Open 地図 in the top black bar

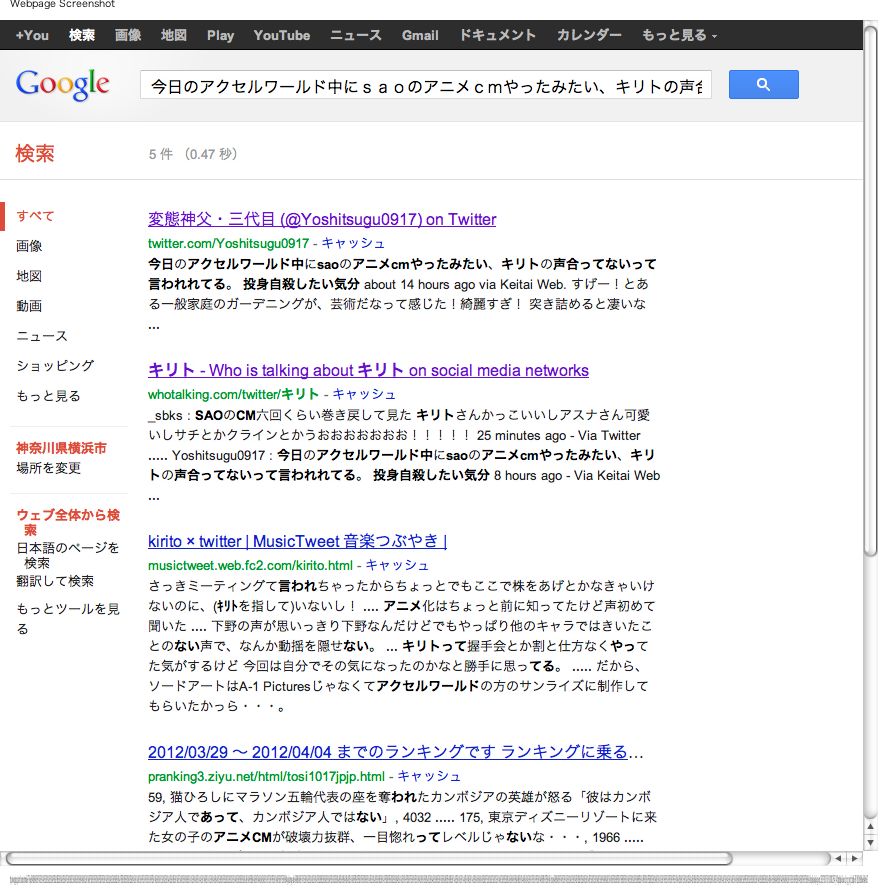(173, 35)
